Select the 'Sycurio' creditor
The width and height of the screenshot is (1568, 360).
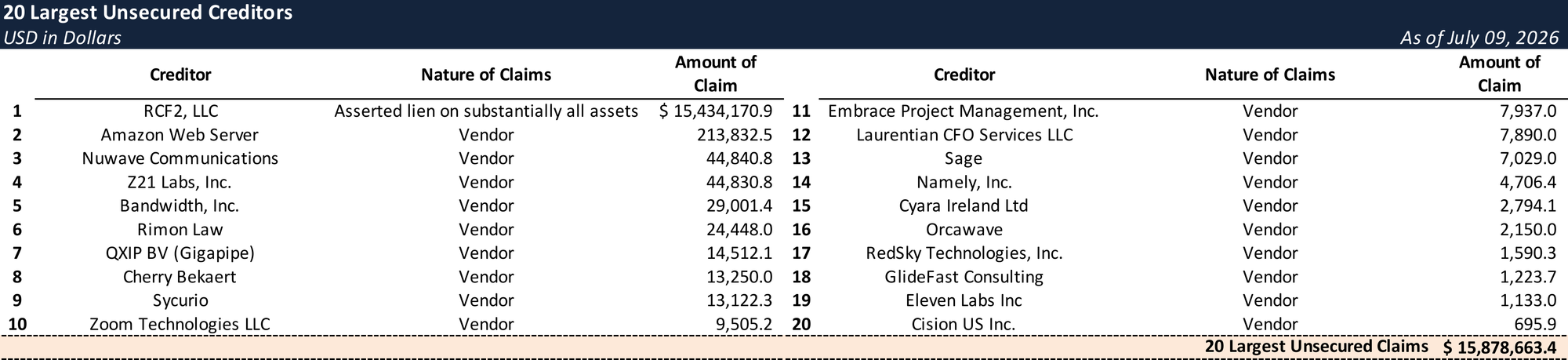tap(180, 300)
